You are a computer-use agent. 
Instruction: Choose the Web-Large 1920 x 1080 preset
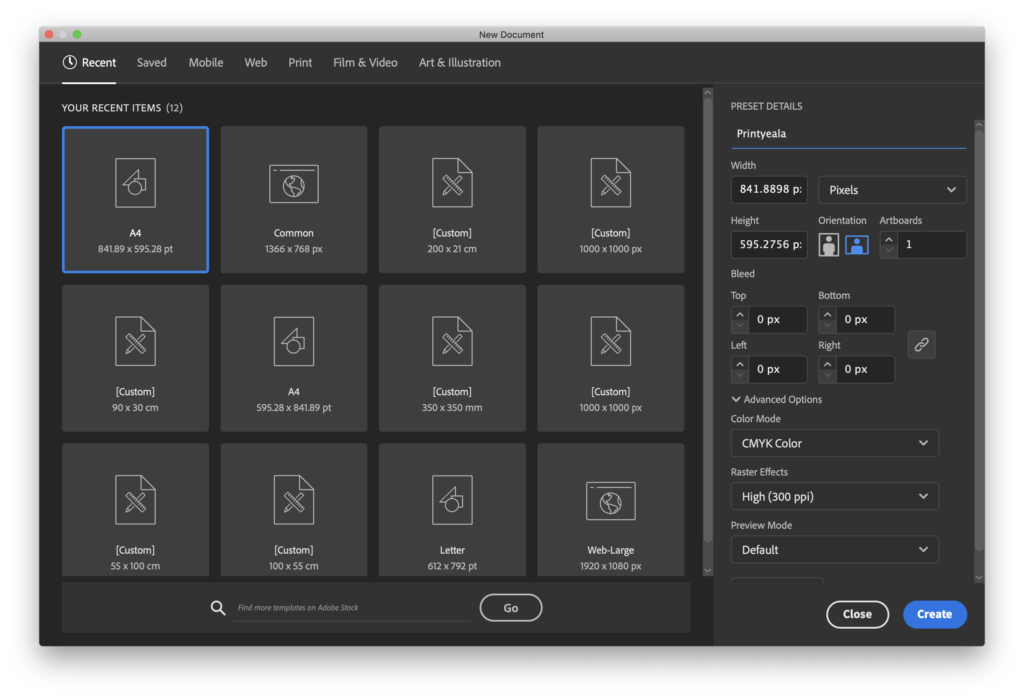click(x=610, y=516)
